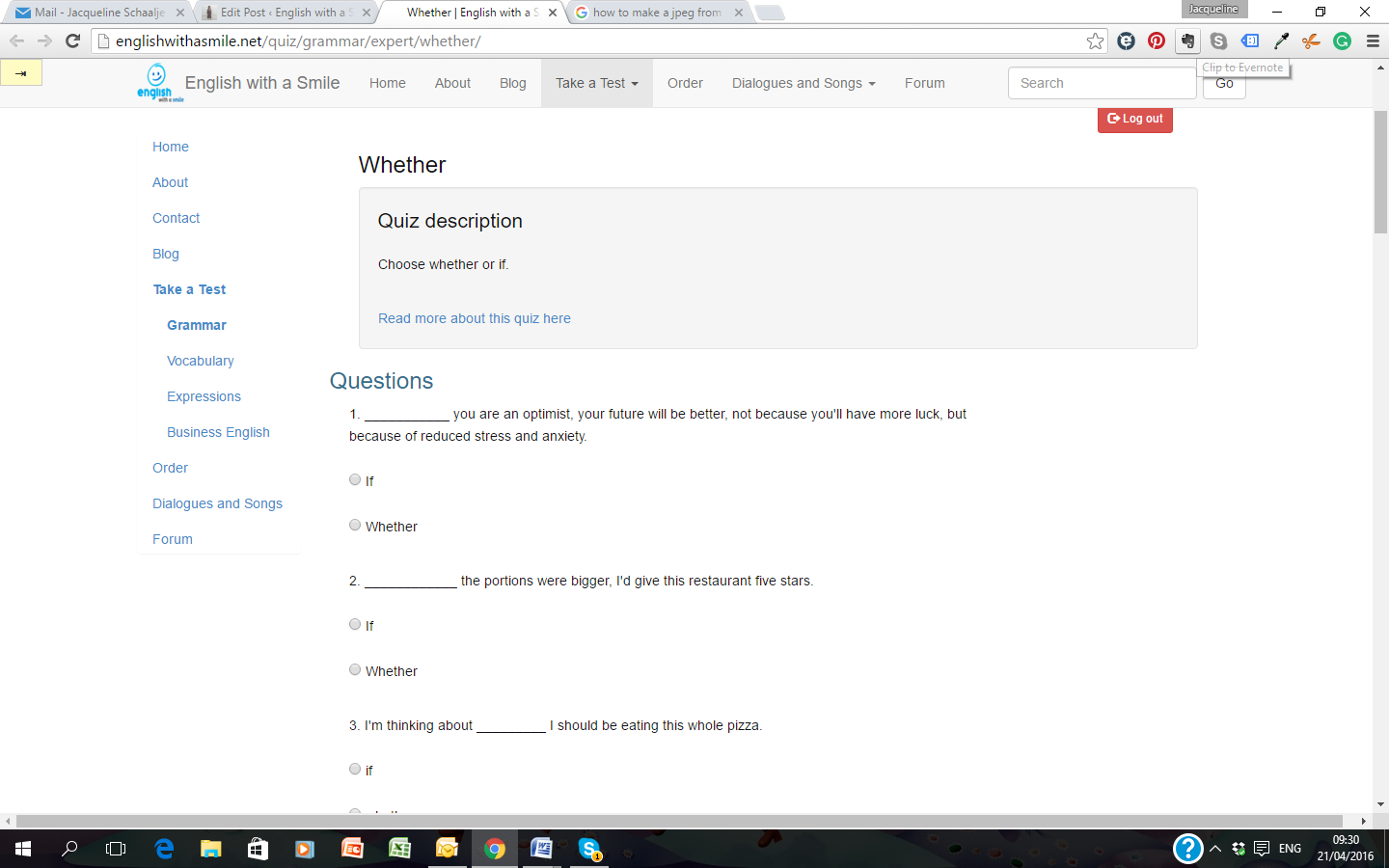Click the green Grammarly extension icon

tap(1342, 41)
